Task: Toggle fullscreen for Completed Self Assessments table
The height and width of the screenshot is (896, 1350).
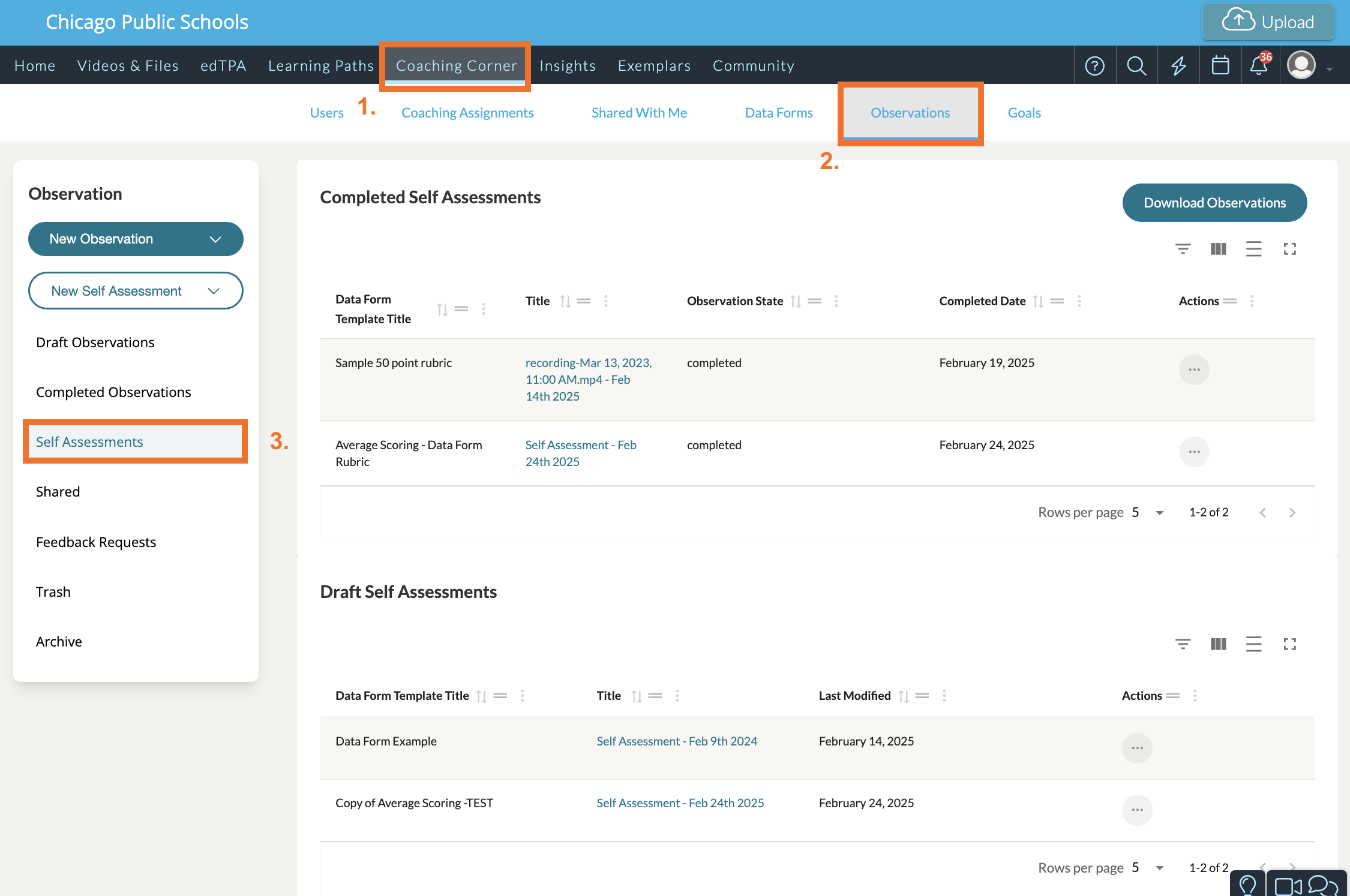Action: tap(1289, 249)
